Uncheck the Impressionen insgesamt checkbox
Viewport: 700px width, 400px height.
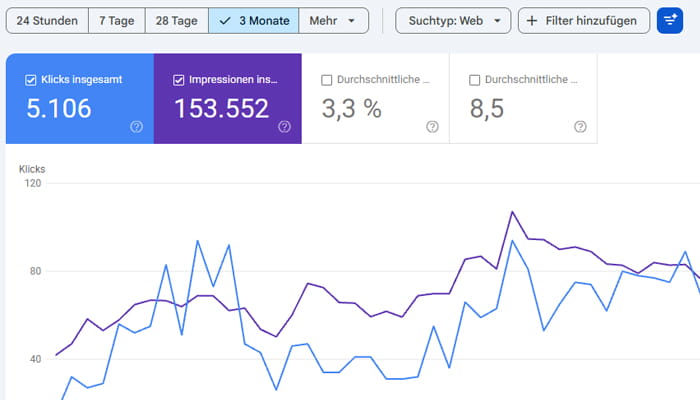click(x=179, y=80)
